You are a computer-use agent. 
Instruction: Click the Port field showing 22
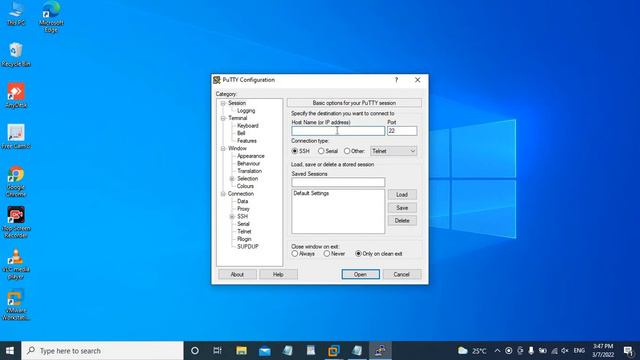pyautogui.click(x=402, y=131)
